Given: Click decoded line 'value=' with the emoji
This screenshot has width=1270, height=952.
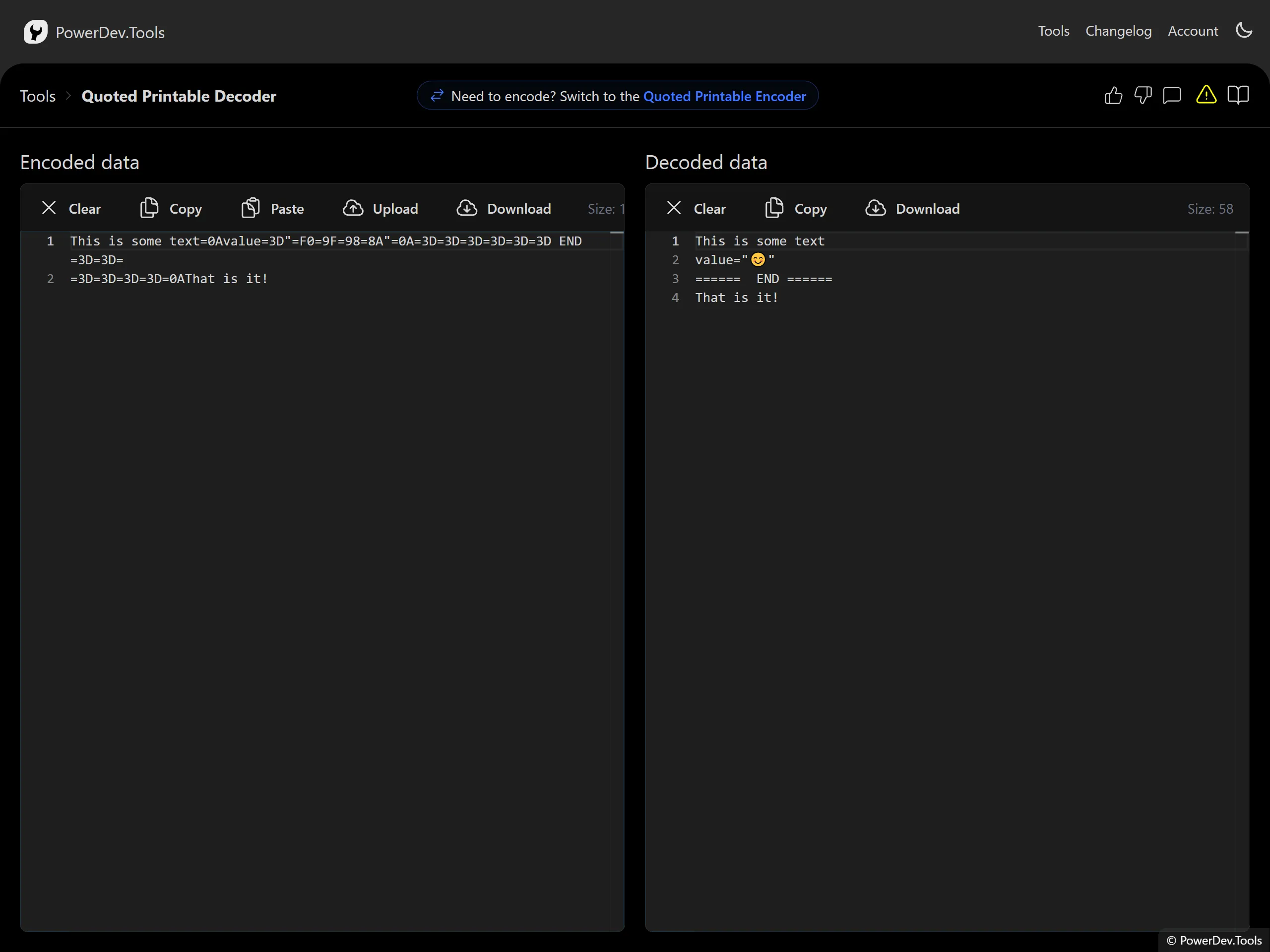Looking at the screenshot, I should pos(735,260).
